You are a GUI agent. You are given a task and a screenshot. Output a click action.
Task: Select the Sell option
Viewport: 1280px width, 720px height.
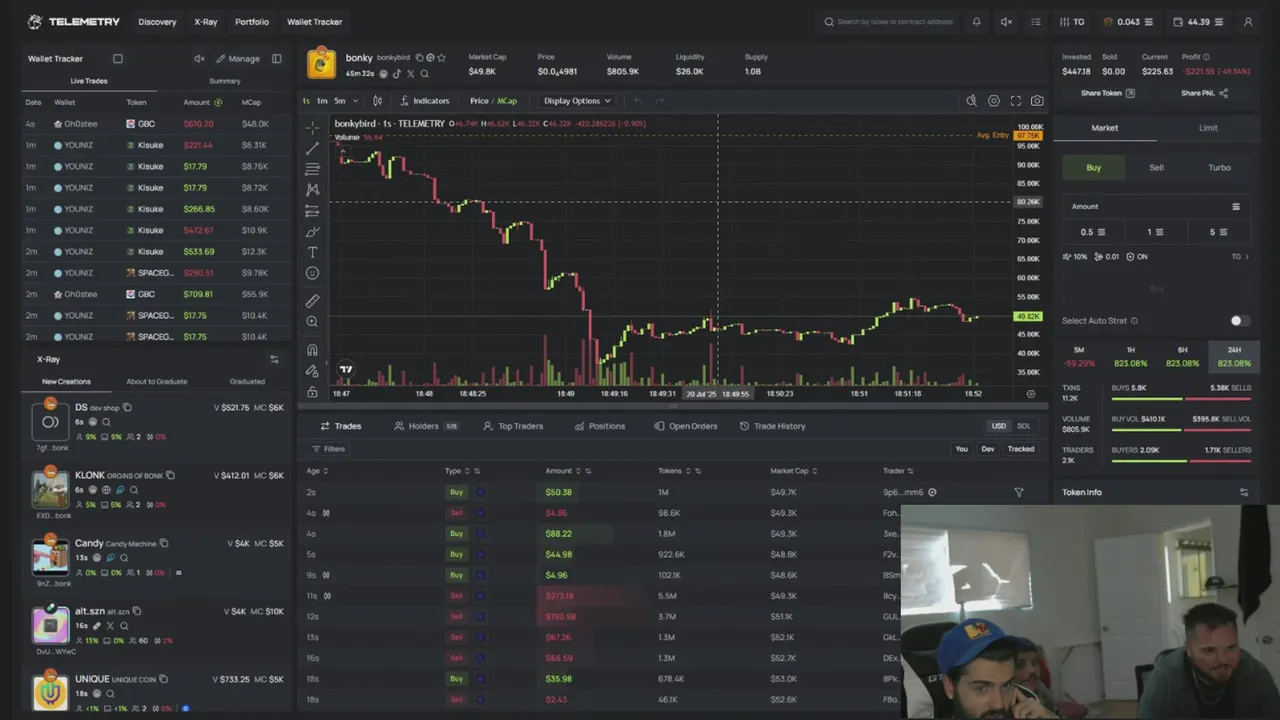pyautogui.click(x=1156, y=168)
